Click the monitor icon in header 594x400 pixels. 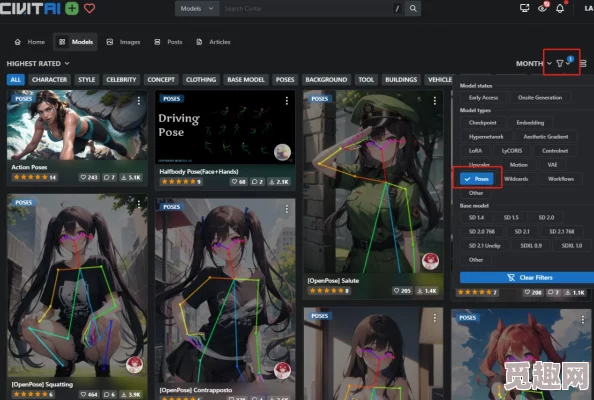click(x=525, y=8)
